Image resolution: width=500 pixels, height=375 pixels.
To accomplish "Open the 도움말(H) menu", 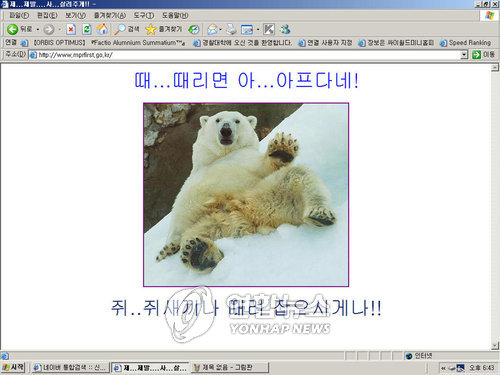I will 175,15.
